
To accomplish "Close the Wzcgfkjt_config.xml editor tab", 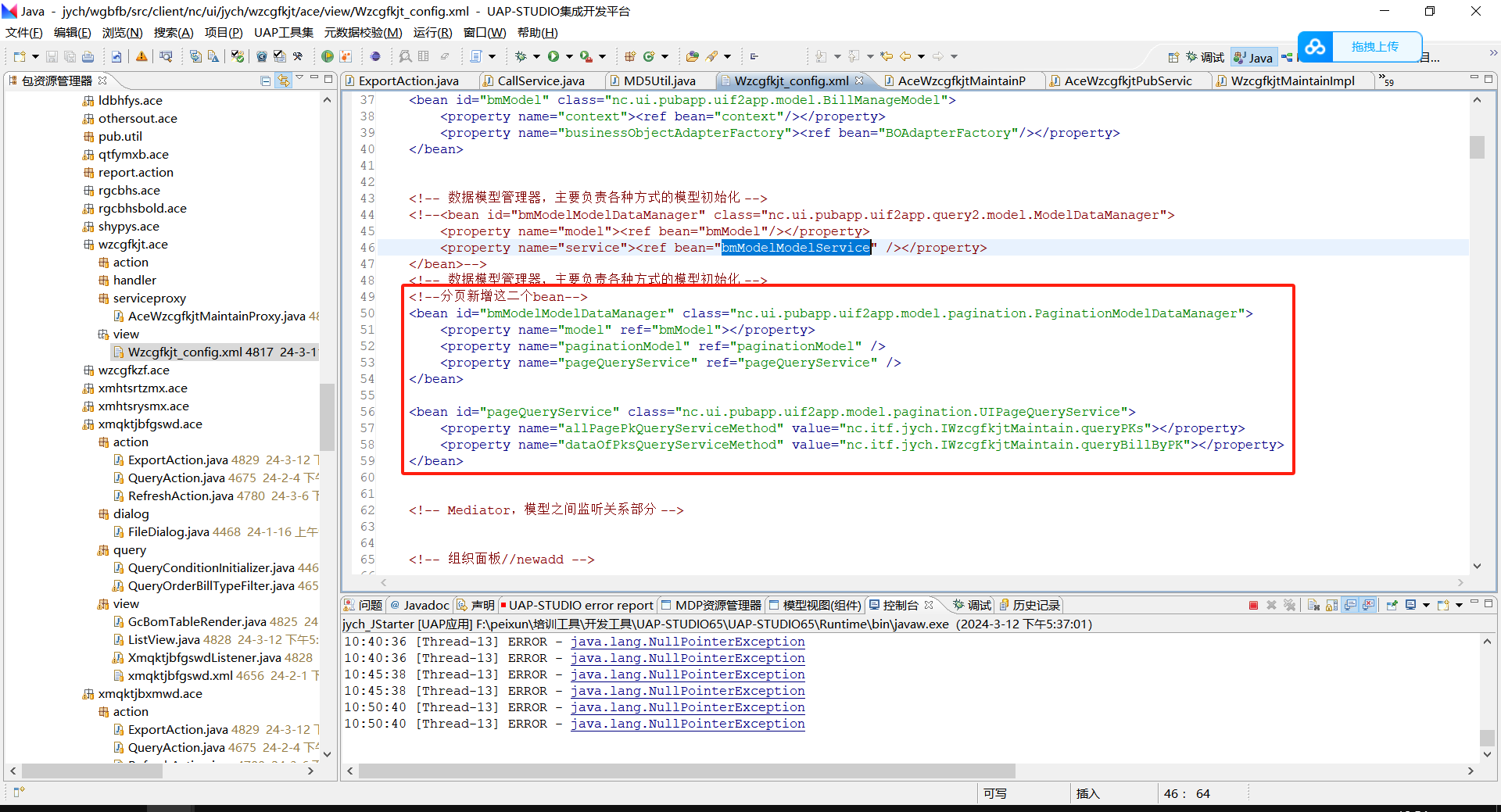I will click(x=860, y=80).
